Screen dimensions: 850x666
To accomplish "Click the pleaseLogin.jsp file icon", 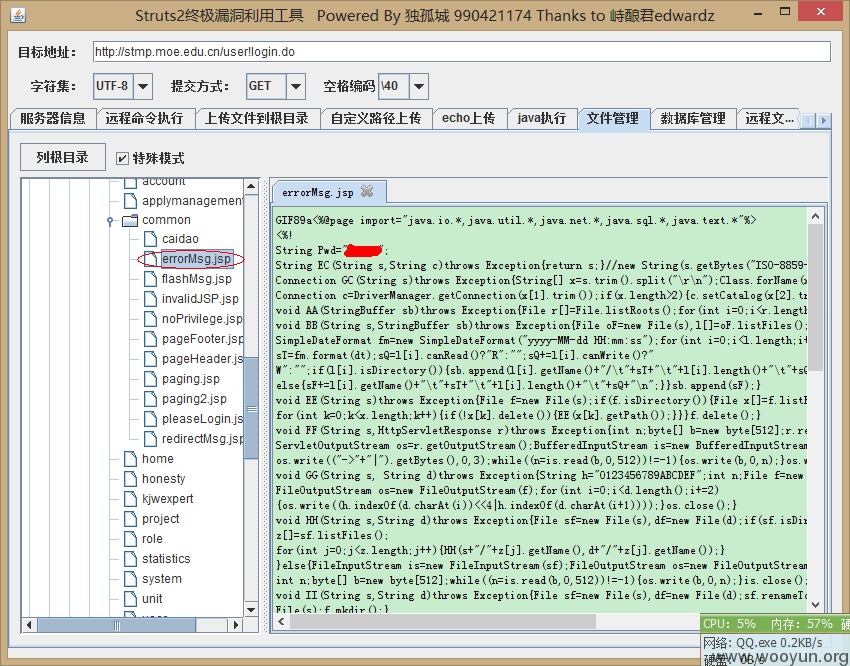I will (x=151, y=419).
